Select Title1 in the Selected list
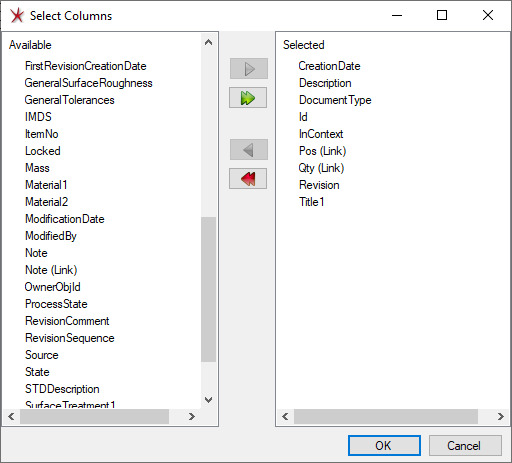512x463 pixels. pyautogui.click(x=311, y=202)
